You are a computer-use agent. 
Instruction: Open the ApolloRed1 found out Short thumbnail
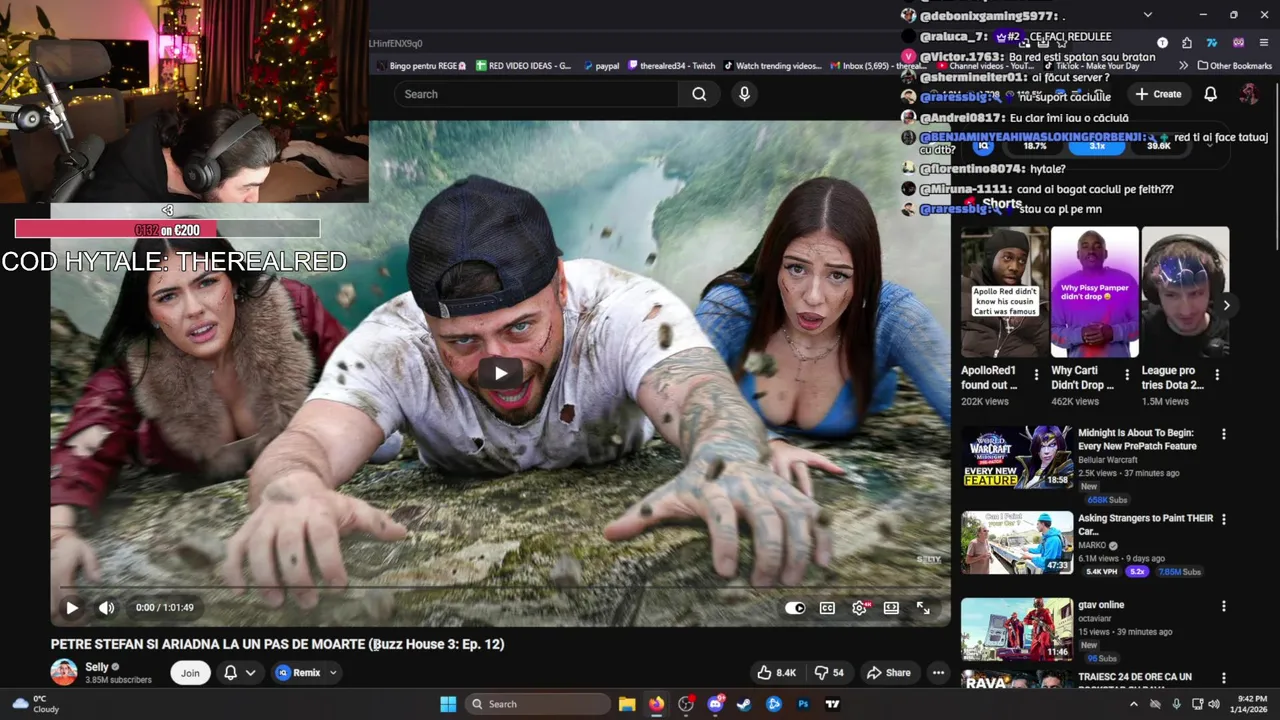pyautogui.click(x=1004, y=291)
